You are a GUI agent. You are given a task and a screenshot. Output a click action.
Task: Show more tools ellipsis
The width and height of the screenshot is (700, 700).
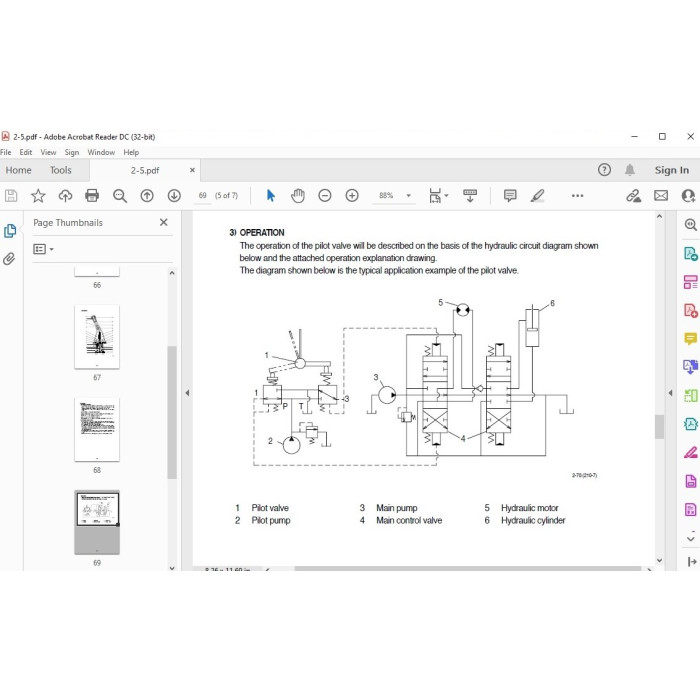coord(577,196)
